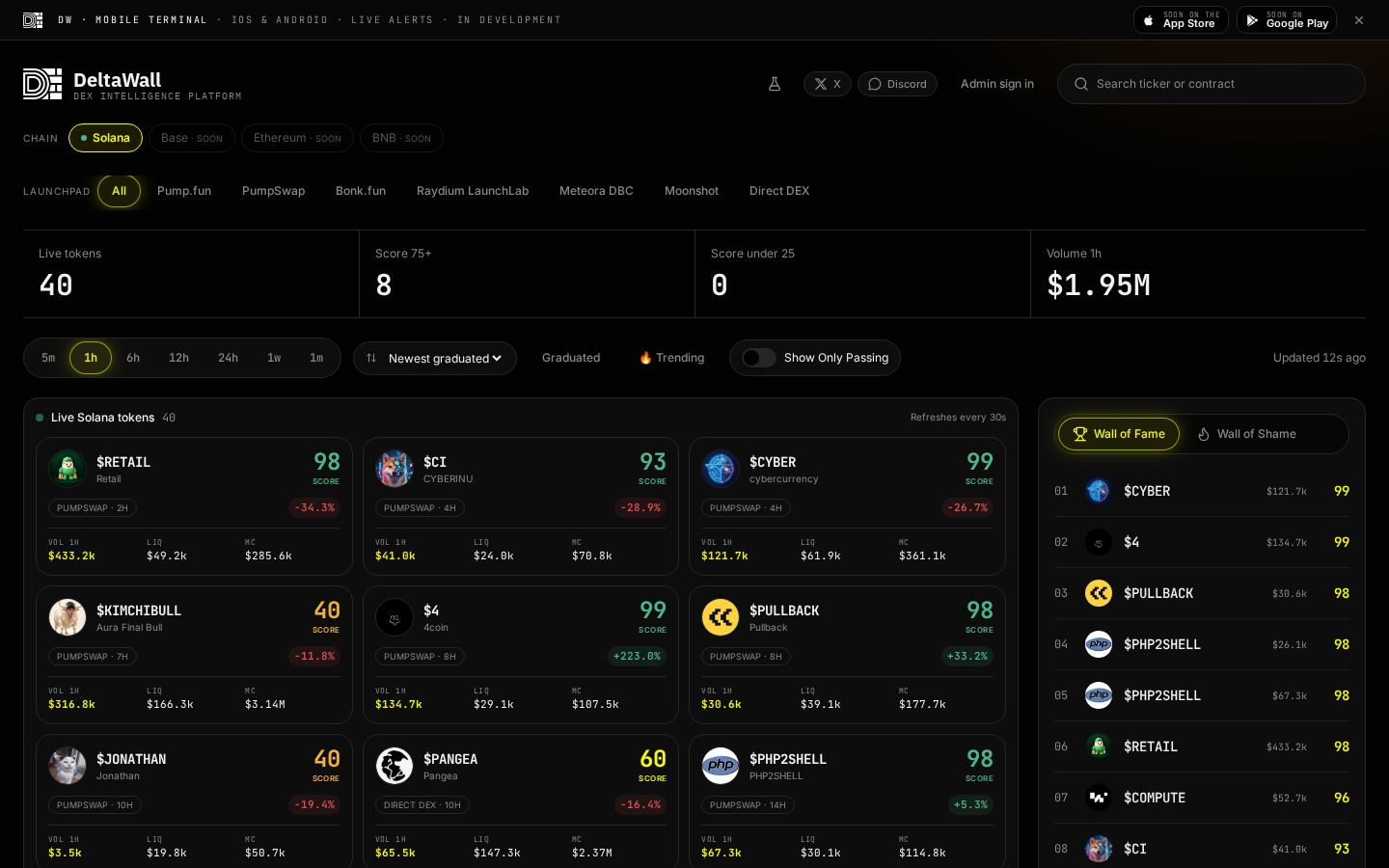Click the $PULLBACK yellow token icon card
1389x868 pixels.
(x=721, y=617)
